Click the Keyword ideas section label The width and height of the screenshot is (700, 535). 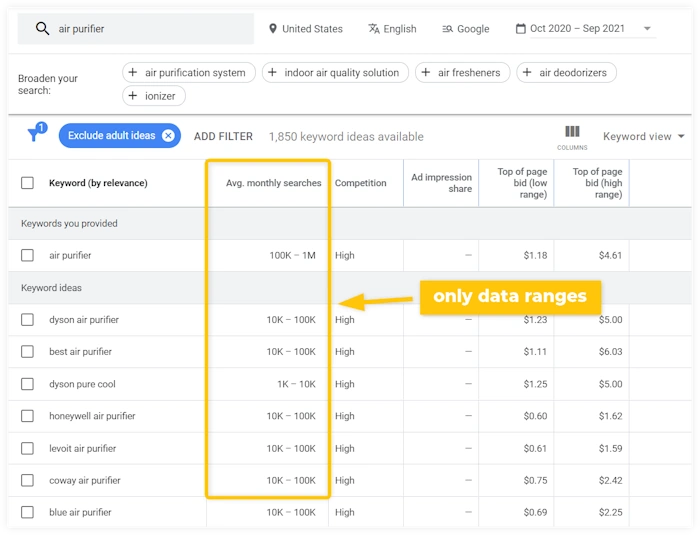(x=51, y=287)
